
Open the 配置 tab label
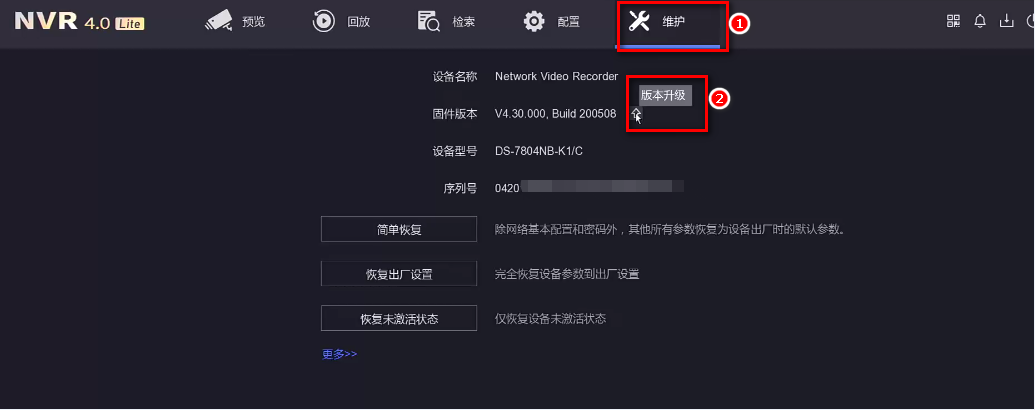(568, 22)
